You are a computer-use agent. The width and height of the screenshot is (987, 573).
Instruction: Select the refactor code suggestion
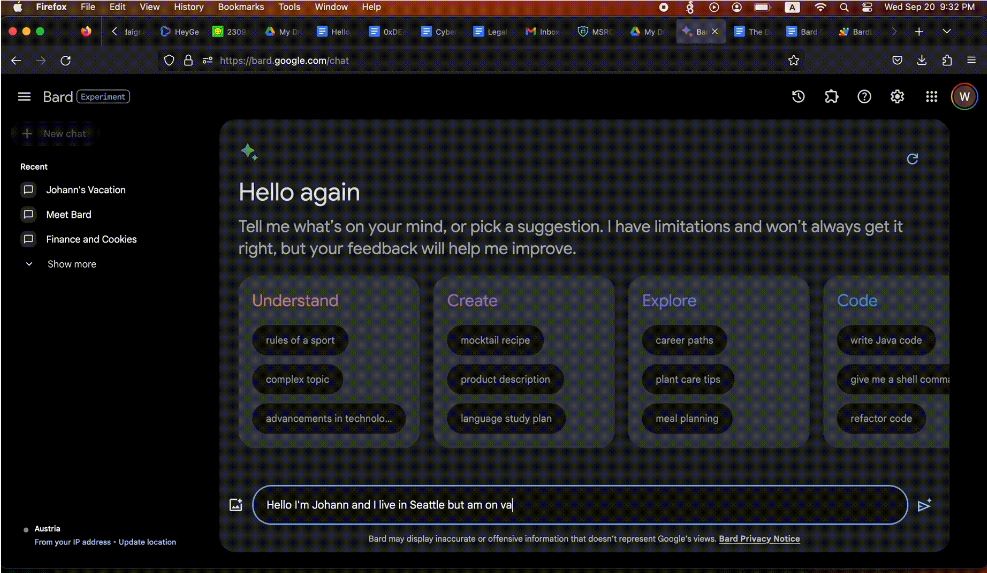(881, 418)
